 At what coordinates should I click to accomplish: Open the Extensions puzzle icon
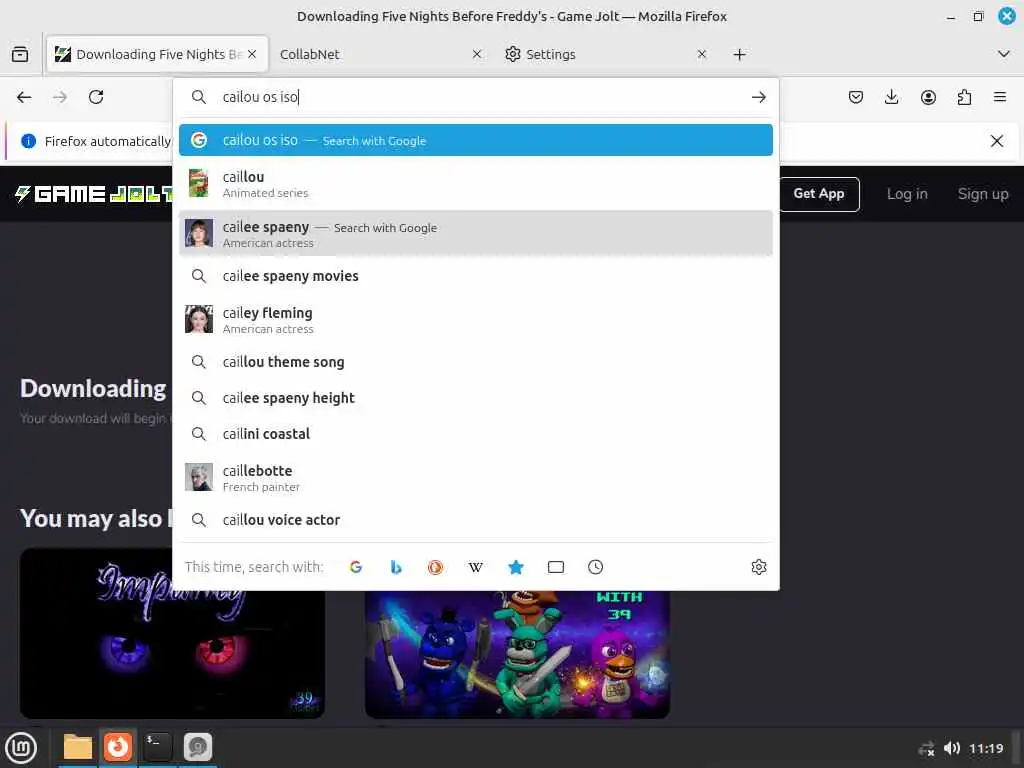[x=964, y=97]
